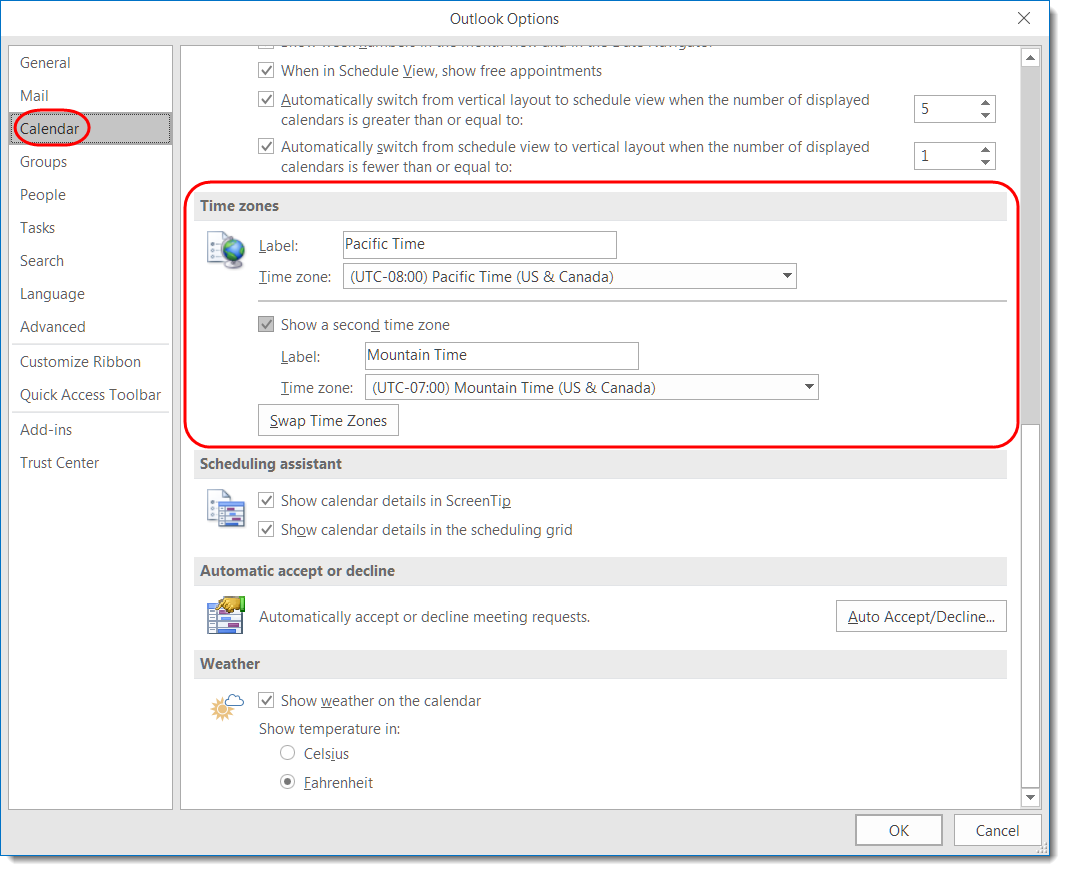Toggle Show weather on the calendar checkbox
The height and width of the screenshot is (871, 1065).
pyautogui.click(x=267, y=701)
